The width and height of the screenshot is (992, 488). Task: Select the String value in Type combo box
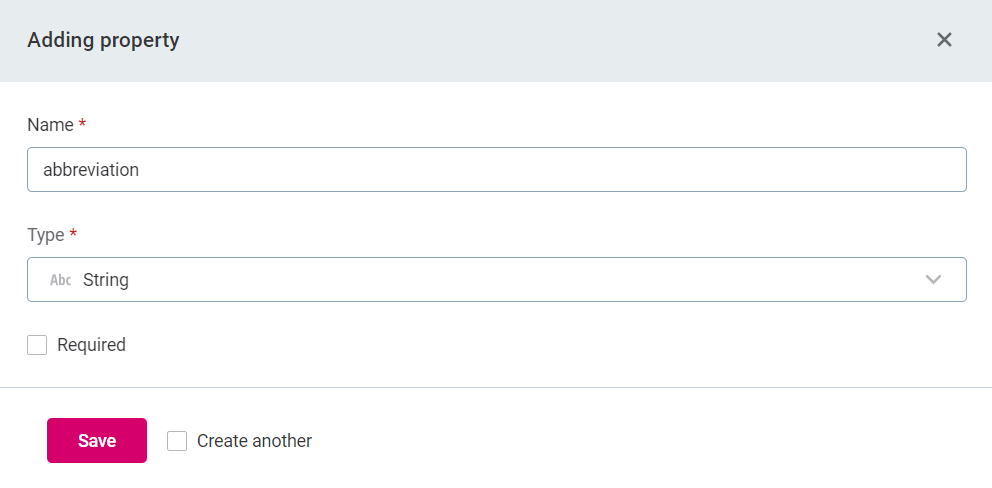pyautogui.click(x=106, y=280)
